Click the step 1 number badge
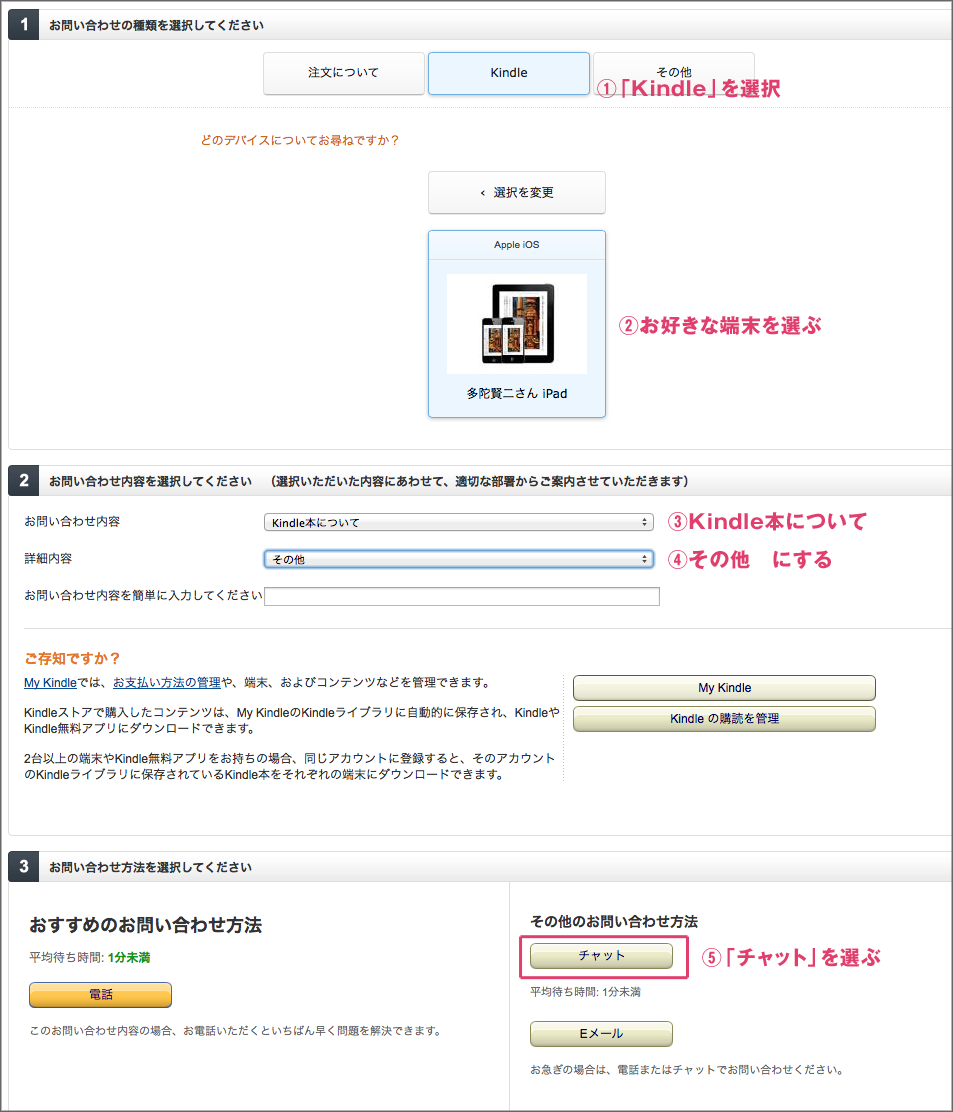The image size is (953, 1112). point(23,25)
